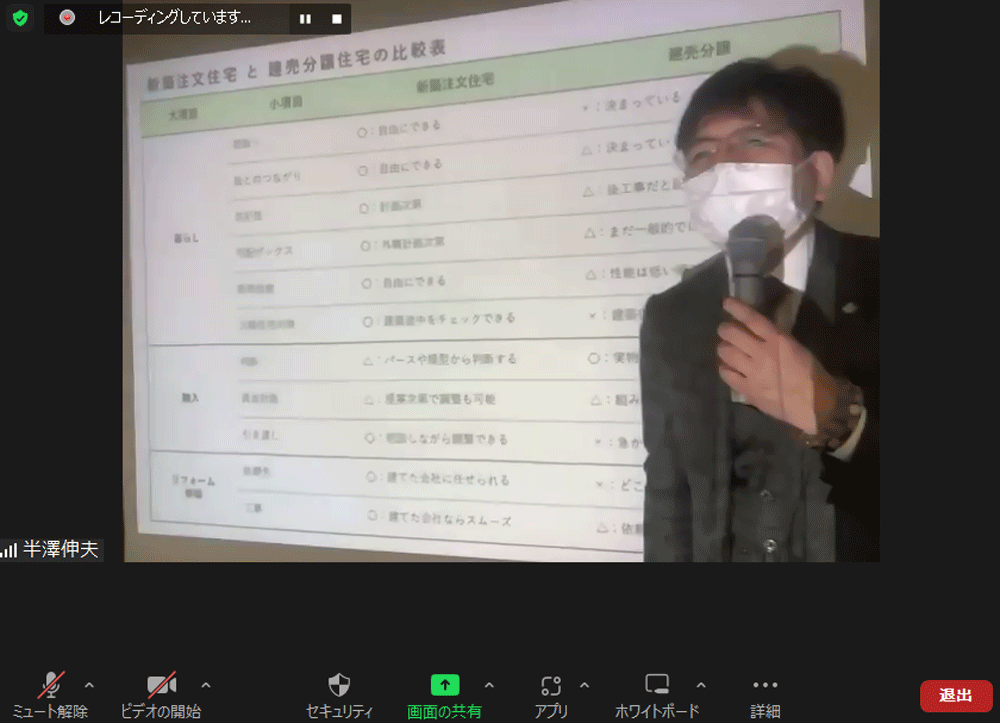Expand arrow next to アプリ
This screenshot has height=723, width=1000.
[x=585, y=685]
